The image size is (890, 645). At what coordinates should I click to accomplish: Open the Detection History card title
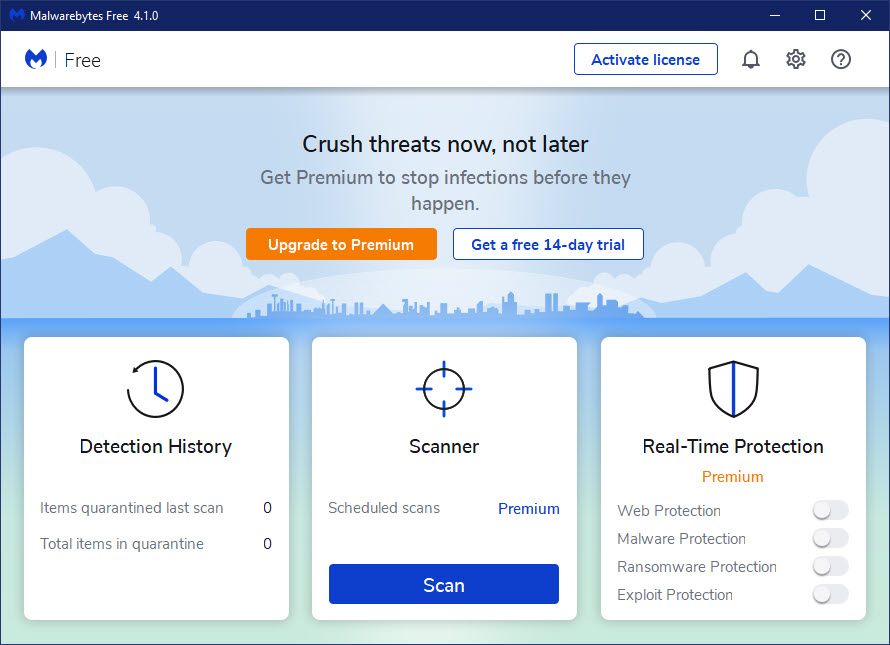[x=156, y=447]
